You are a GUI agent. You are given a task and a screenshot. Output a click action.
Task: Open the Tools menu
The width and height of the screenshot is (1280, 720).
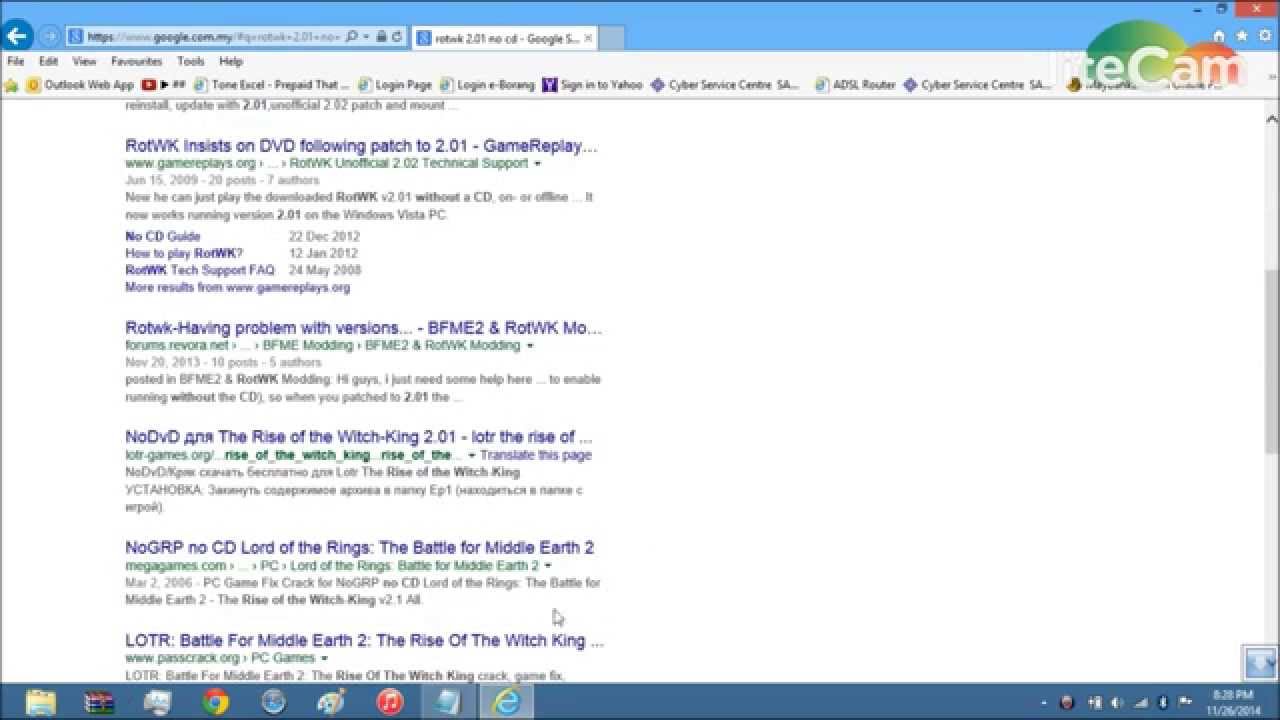tap(190, 61)
